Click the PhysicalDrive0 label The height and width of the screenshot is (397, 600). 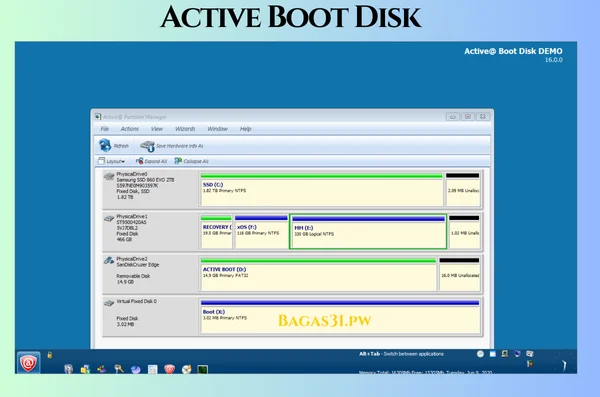(132, 174)
